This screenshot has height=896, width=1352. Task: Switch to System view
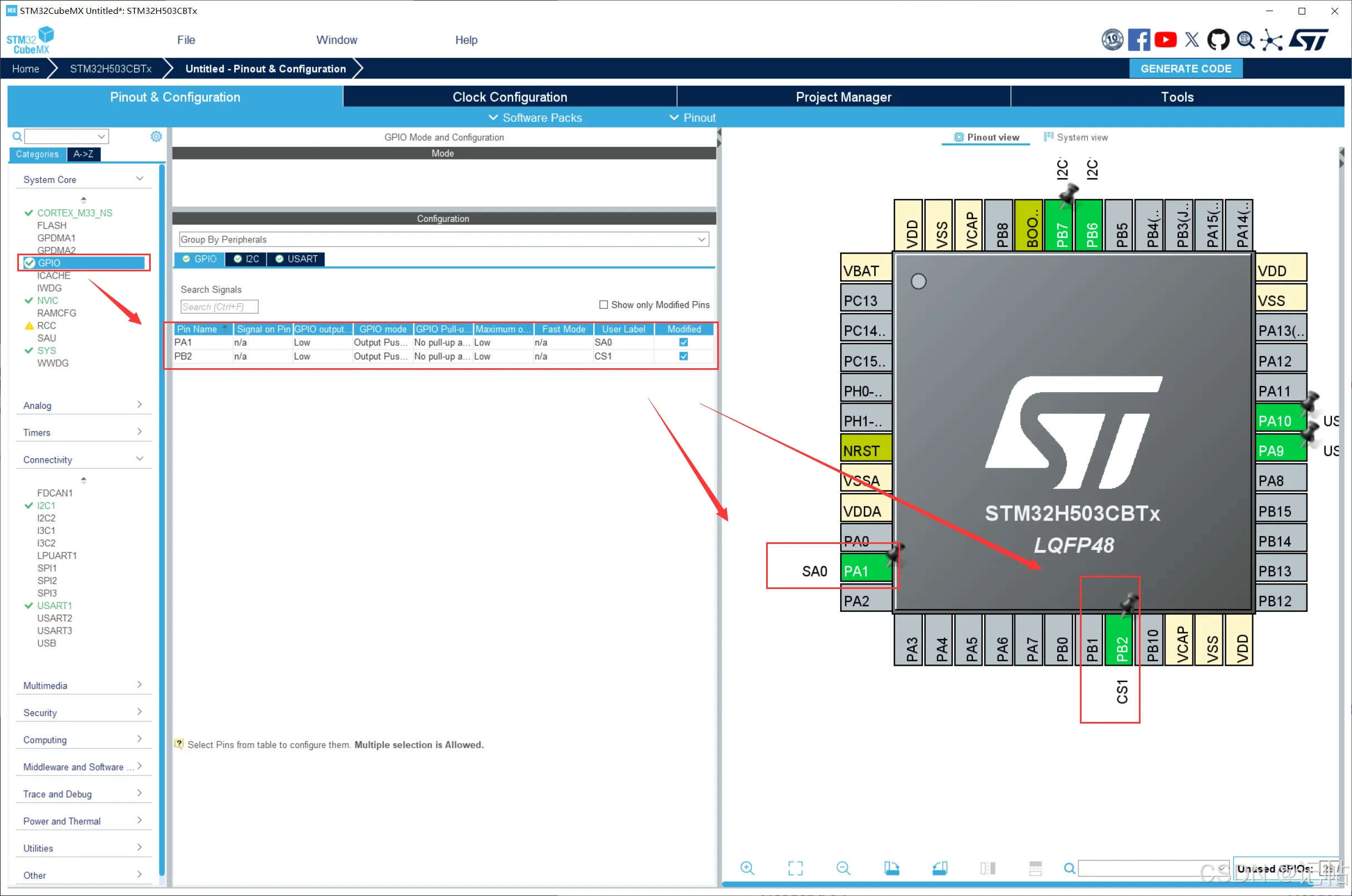click(x=1075, y=137)
